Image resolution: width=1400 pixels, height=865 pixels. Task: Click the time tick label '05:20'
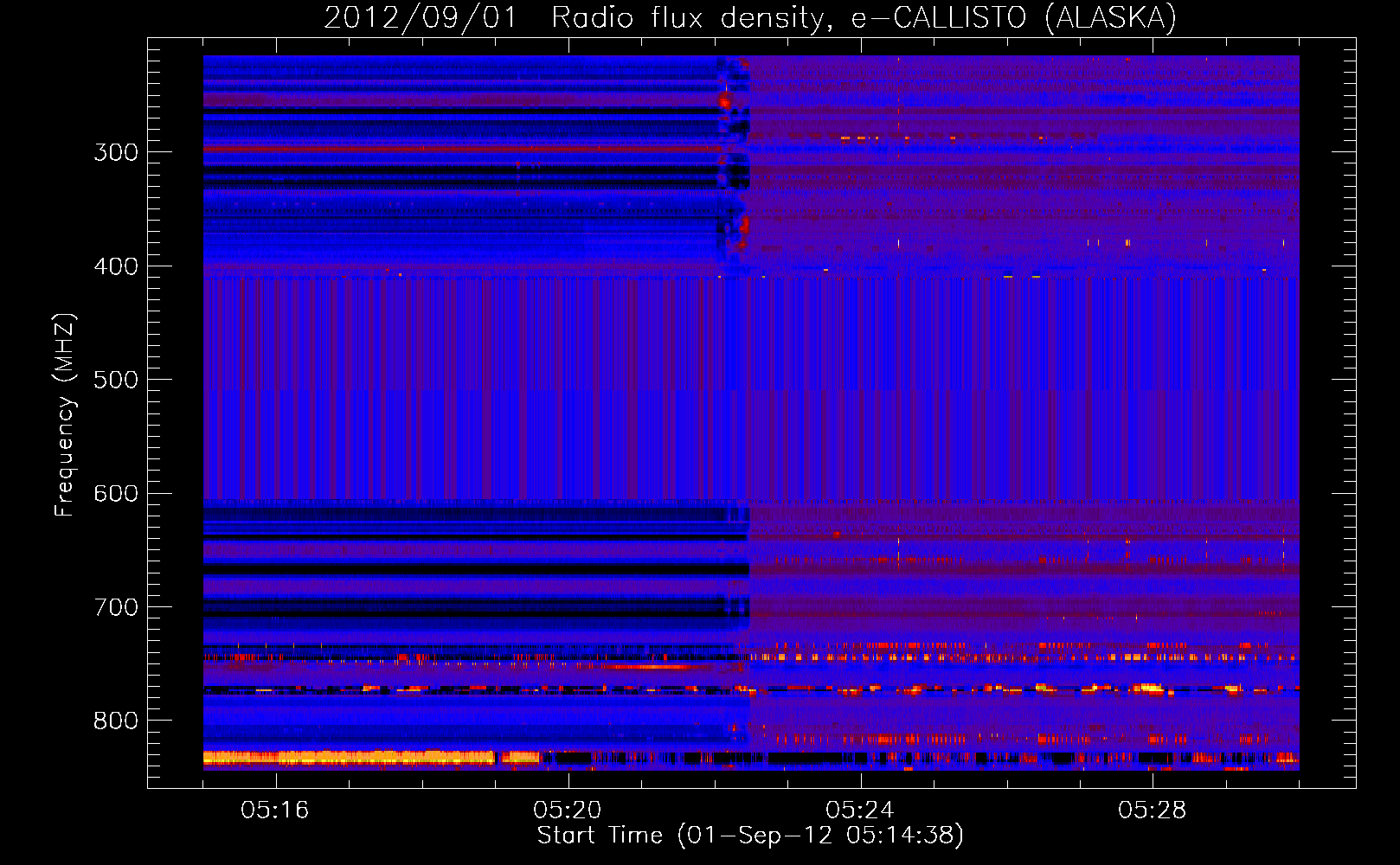tap(568, 811)
